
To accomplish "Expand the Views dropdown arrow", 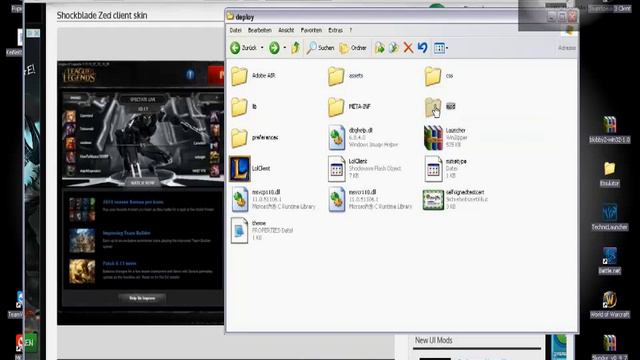I will pyautogui.click(x=447, y=48).
